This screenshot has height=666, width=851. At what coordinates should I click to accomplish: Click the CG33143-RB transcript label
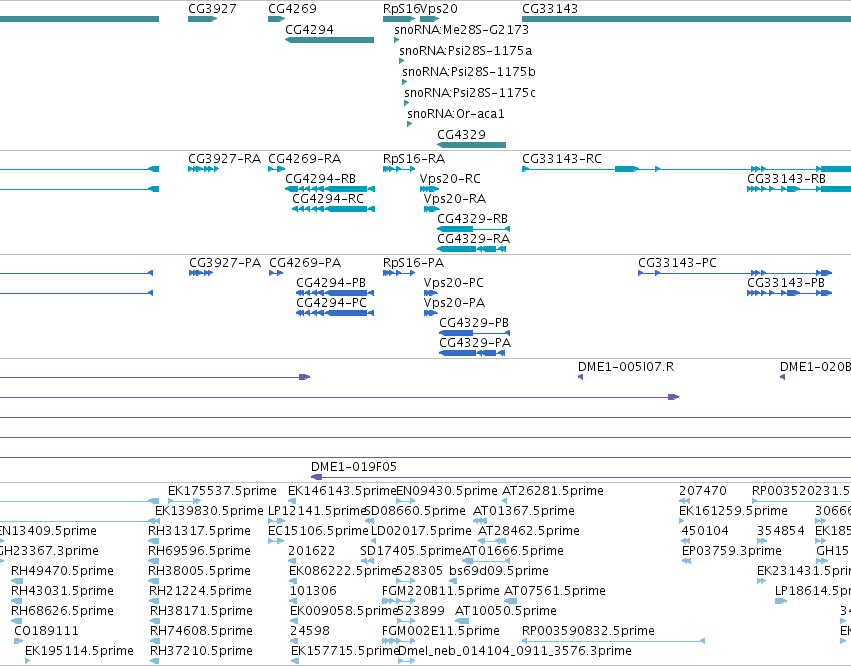786,179
